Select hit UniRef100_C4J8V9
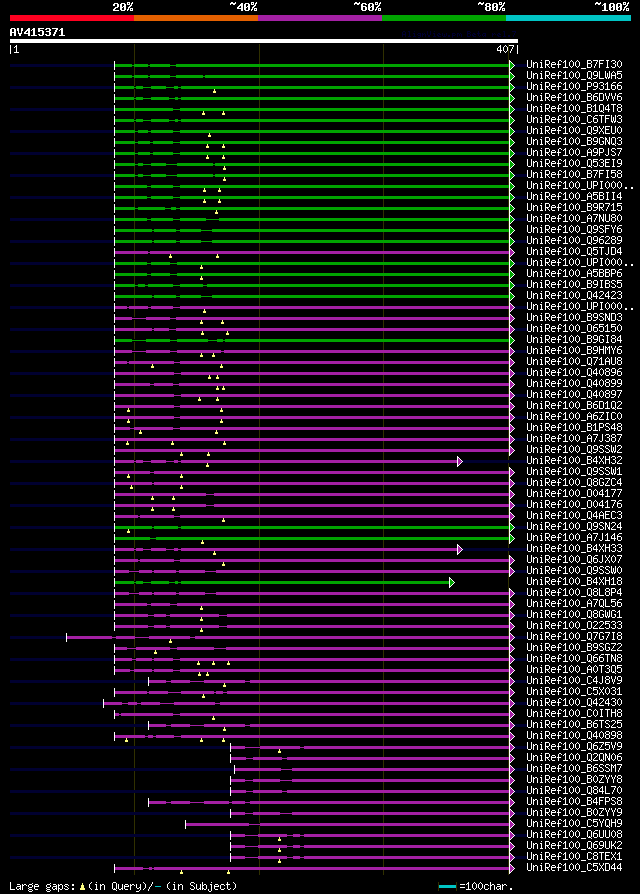The image size is (640, 894). (x=574, y=681)
